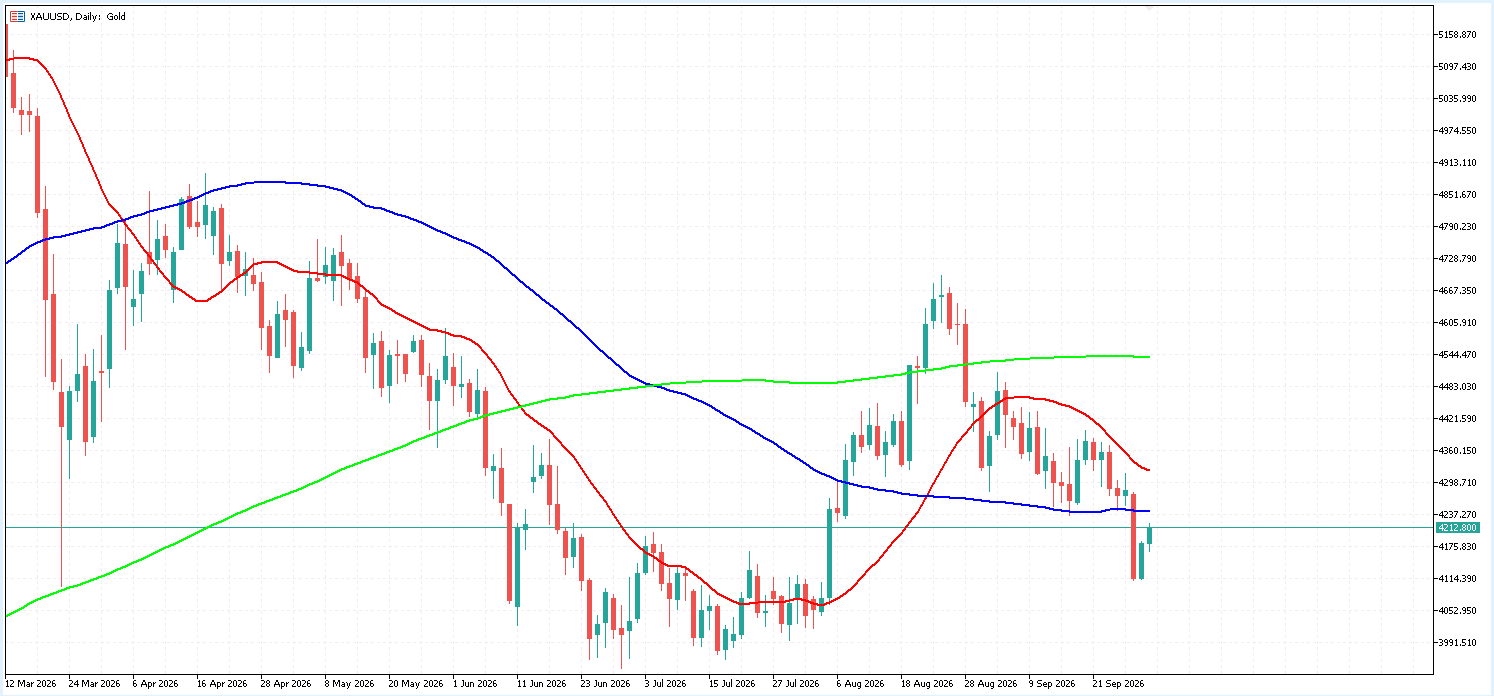
Task: Click the 6 Apr 2026 date label
Action: click(x=156, y=685)
